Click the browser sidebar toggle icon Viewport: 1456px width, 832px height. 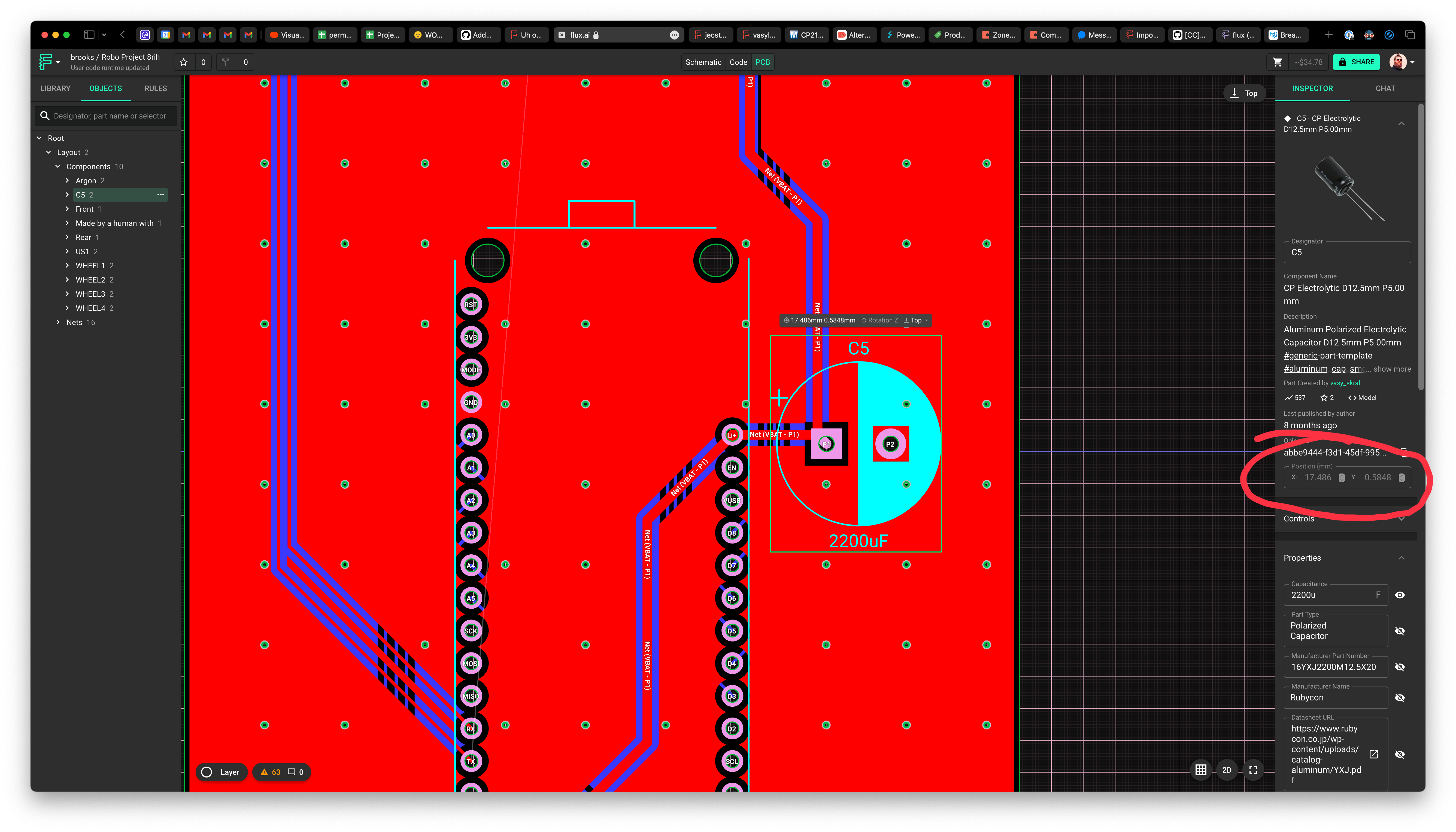89,35
